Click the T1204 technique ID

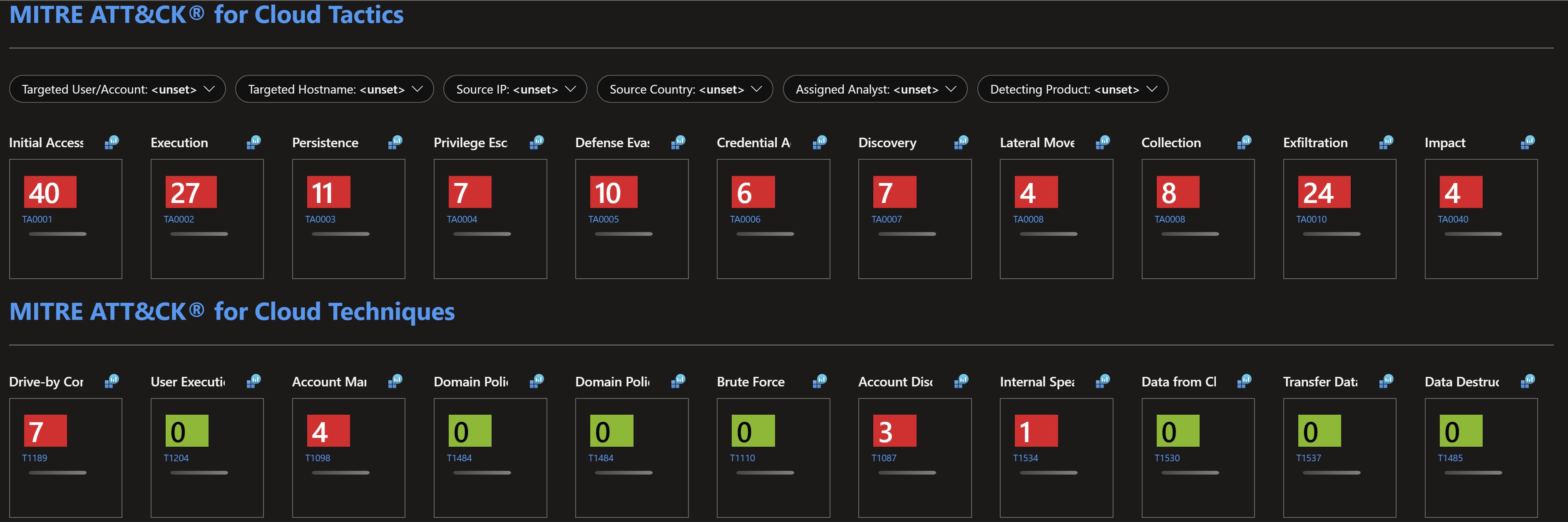click(176, 458)
